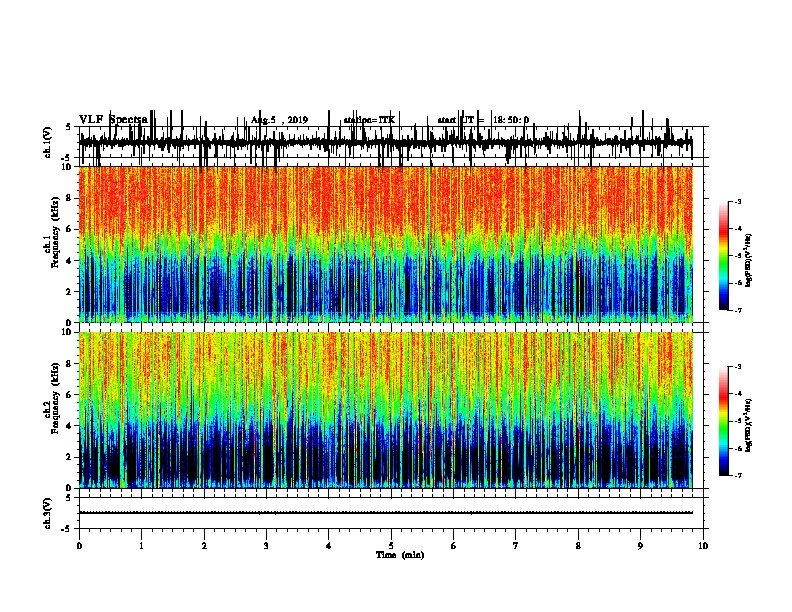Click inside the ch.2 spectrogram plot
The height and width of the screenshot is (612, 792).
[x=386, y=410]
